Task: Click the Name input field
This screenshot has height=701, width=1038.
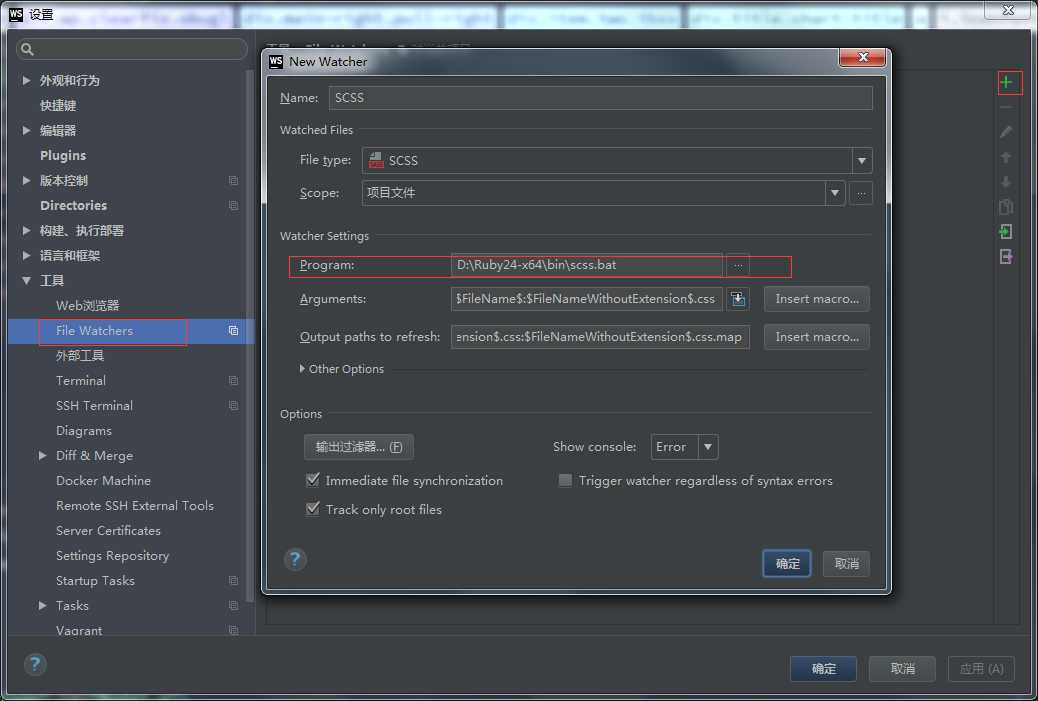Action: tap(600, 98)
